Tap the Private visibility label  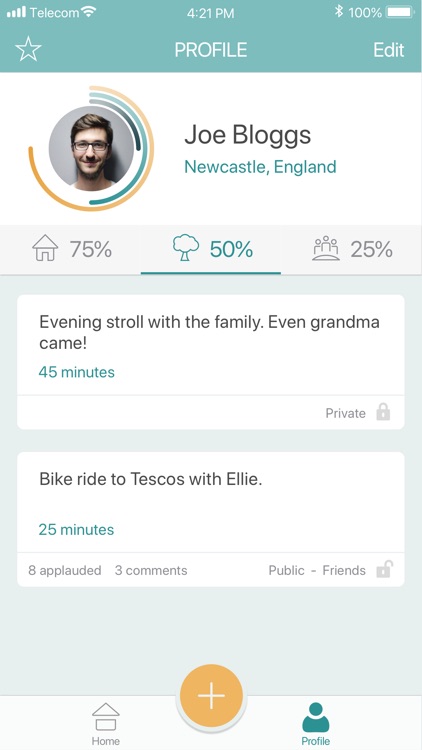point(345,413)
